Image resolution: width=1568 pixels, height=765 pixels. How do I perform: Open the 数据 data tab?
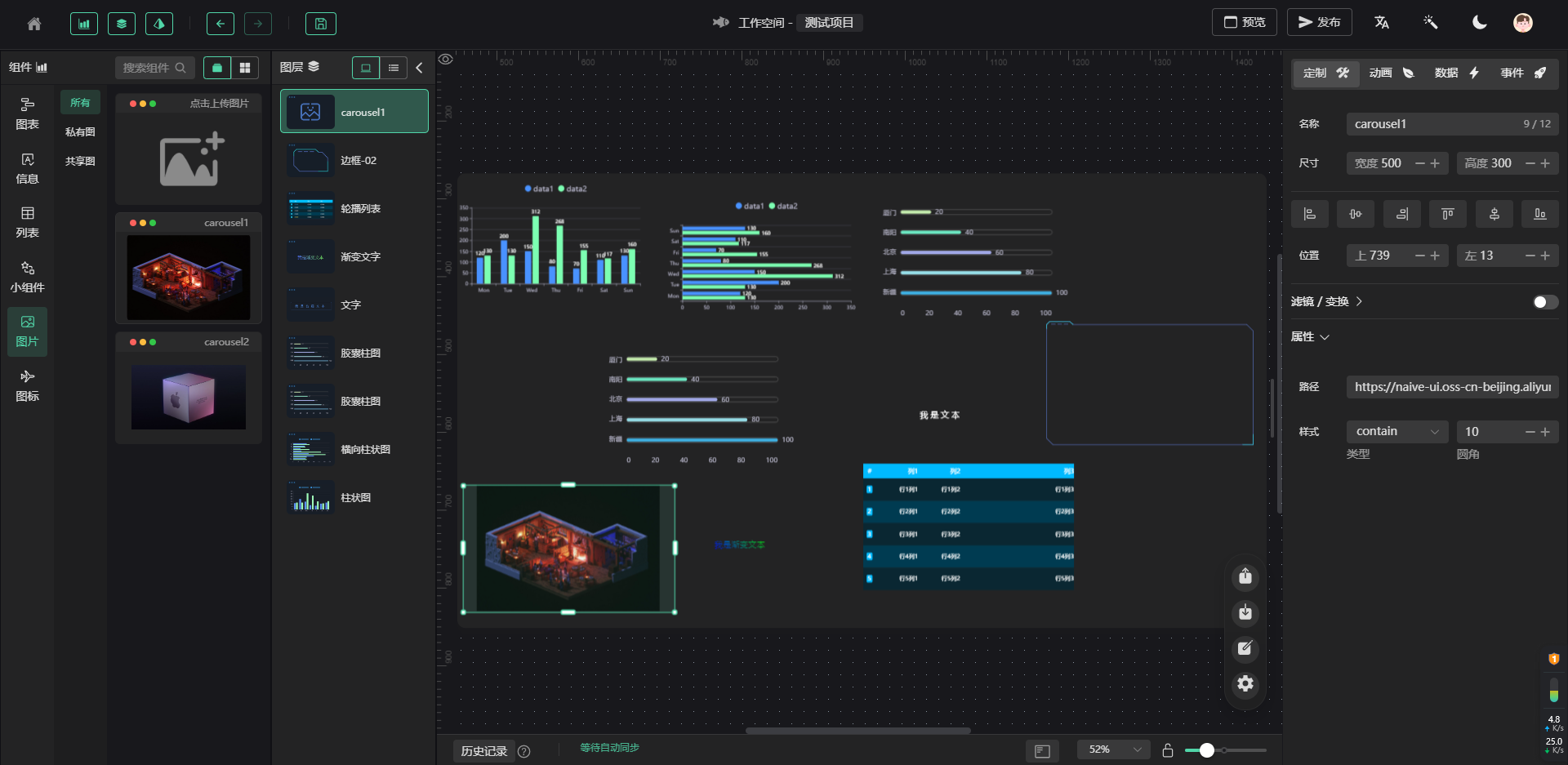pos(1457,73)
